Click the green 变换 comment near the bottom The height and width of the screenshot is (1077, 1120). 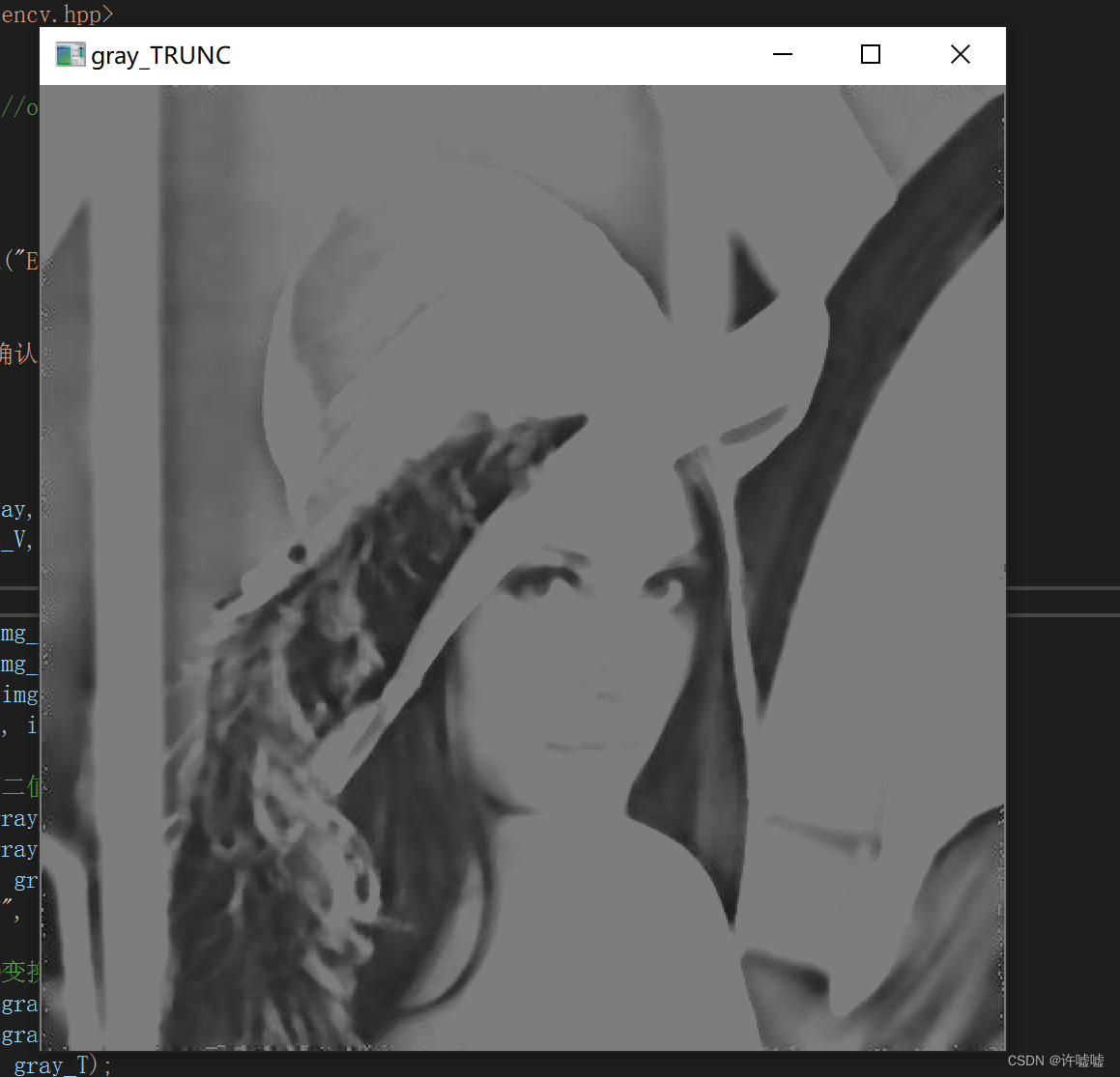(19, 972)
